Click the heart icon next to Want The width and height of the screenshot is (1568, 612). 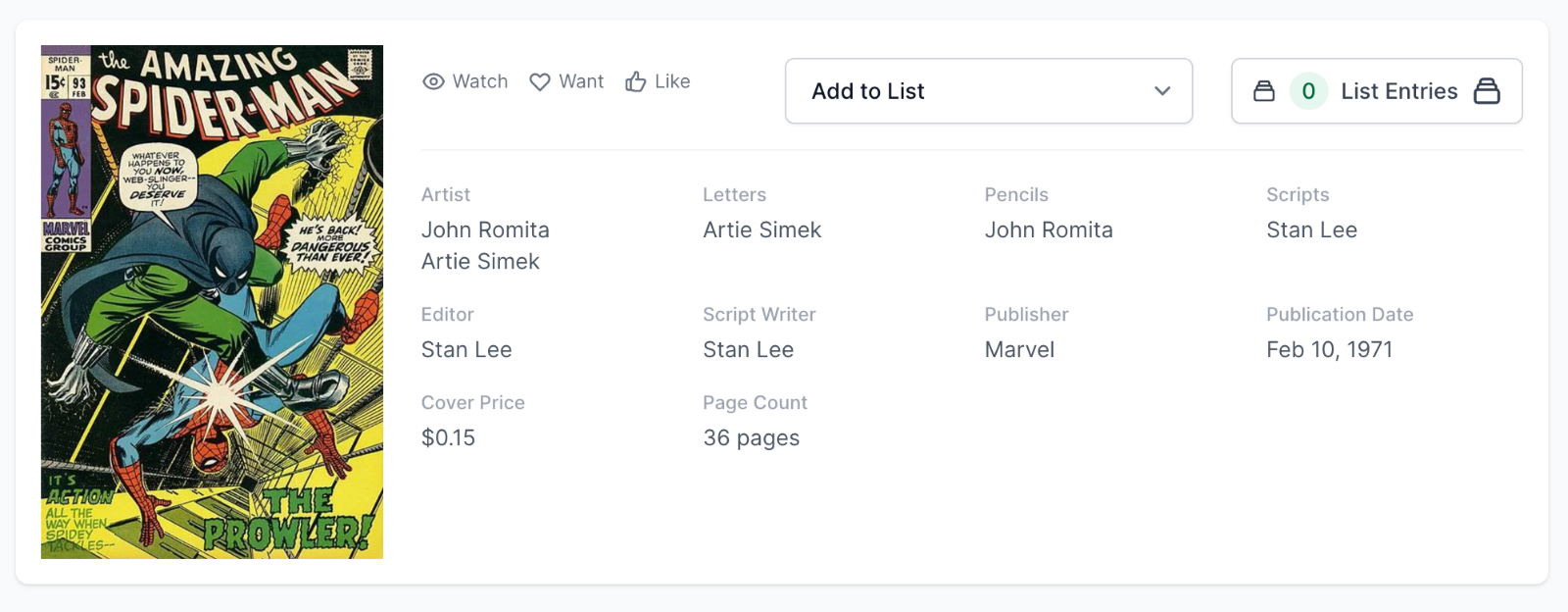(x=539, y=81)
